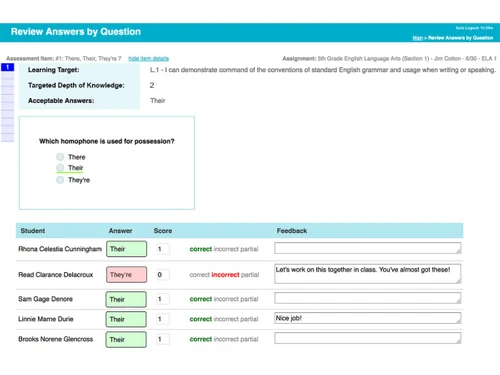This screenshot has height=375, width=500.
Task: Click student name Brooks Norene Glencross
Action: (x=56, y=339)
